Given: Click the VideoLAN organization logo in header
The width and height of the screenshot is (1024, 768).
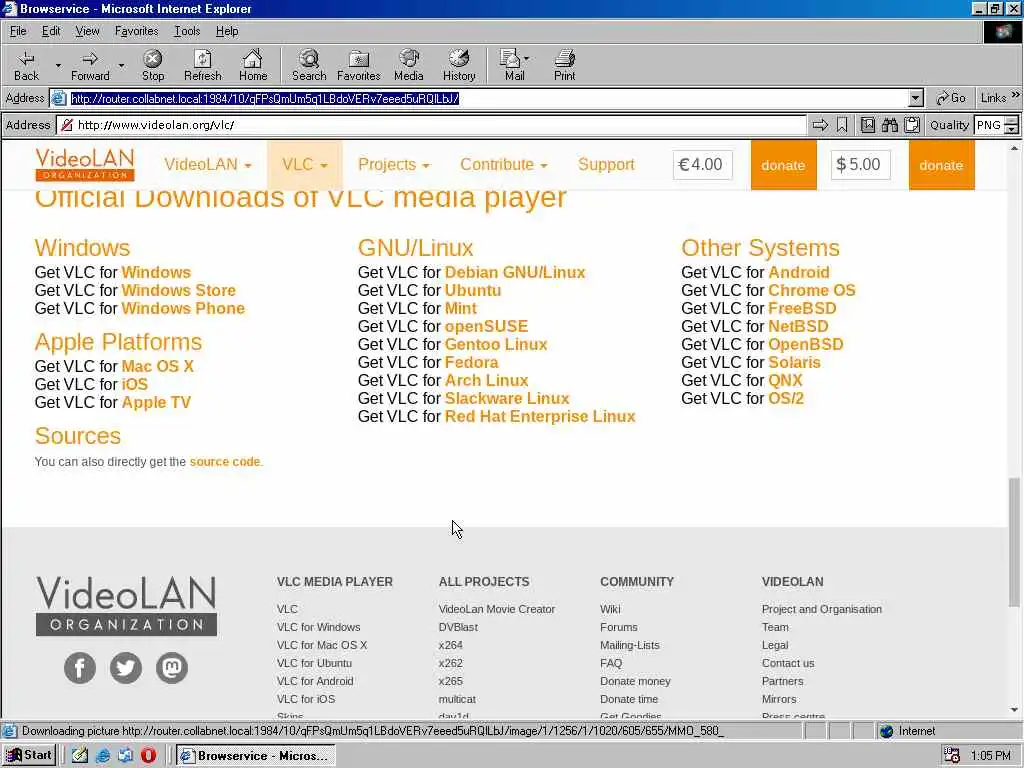Looking at the screenshot, I should (85, 165).
